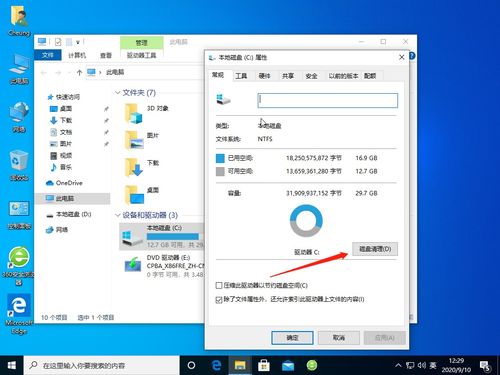This screenshot has height=375, width=500.
Task: Open the Control Panel desktop icon
Action: pos(19,209)
